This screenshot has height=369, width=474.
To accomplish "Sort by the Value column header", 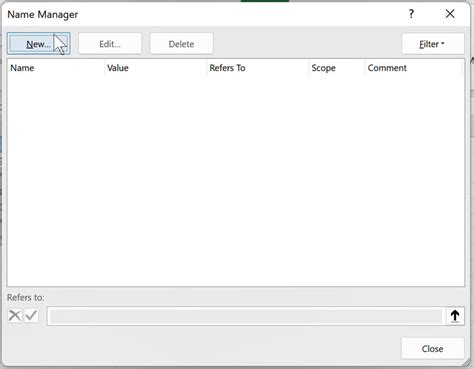I will (x=155, y=68).
